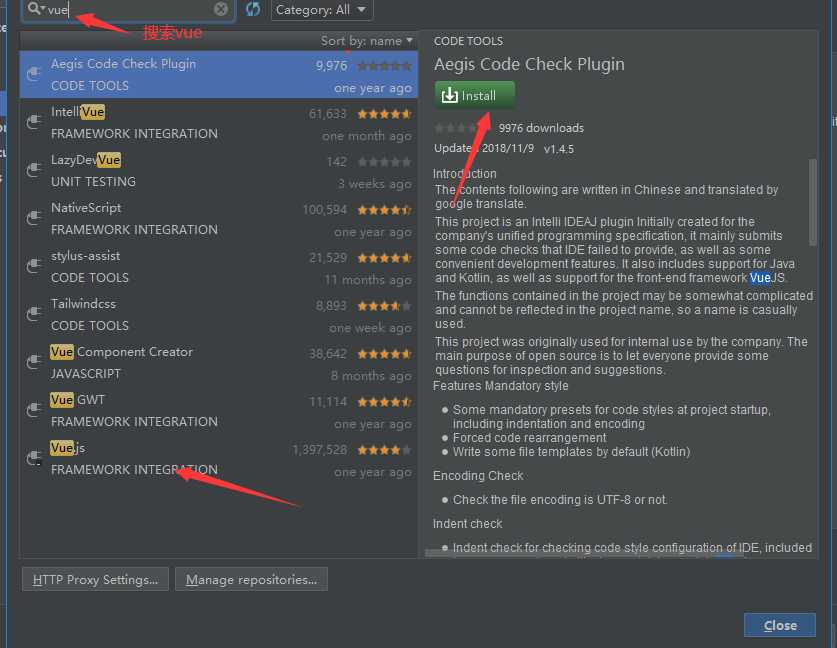Install the Aegis Code Check Plugin

[x=475, y=95]
